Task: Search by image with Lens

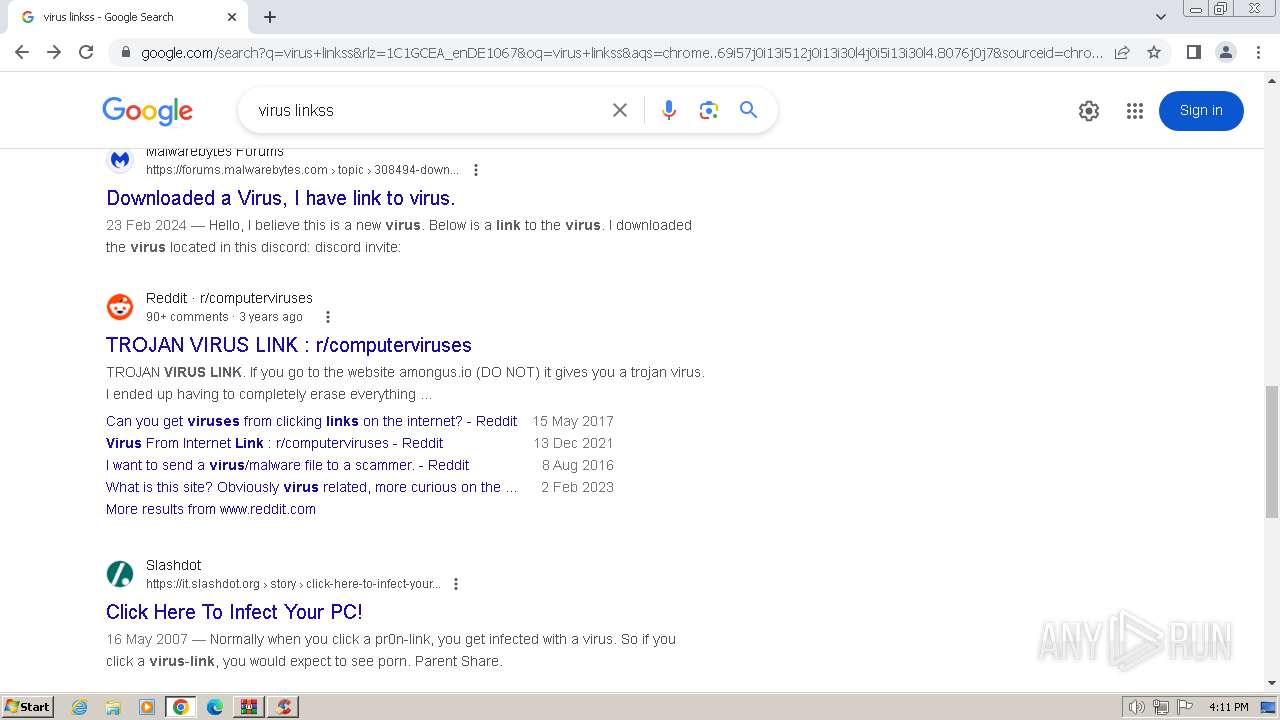Action: [709, 110]
